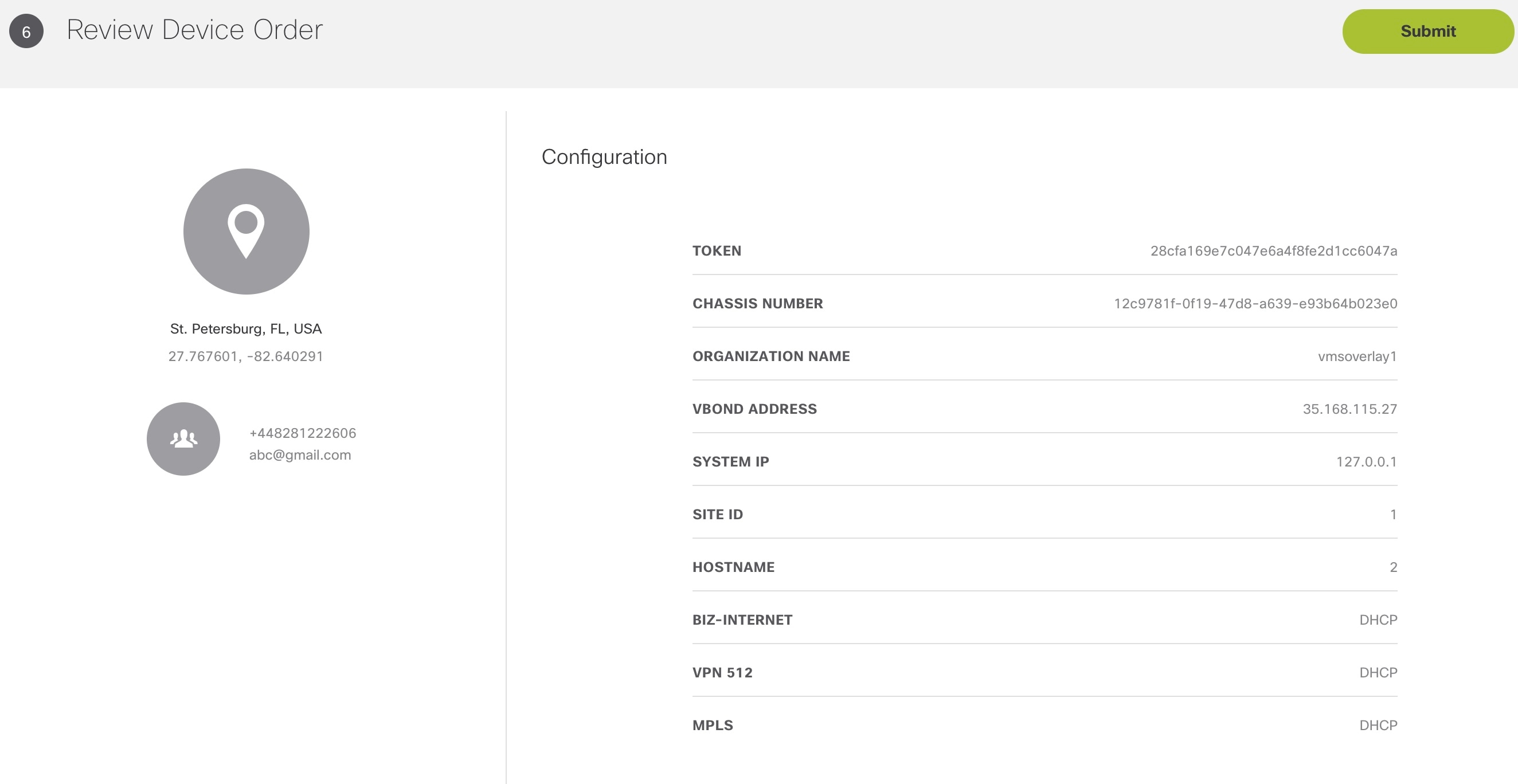Click the Review Device Order heading
This screenshot has height=784, width=1518.
click(194, 29)
